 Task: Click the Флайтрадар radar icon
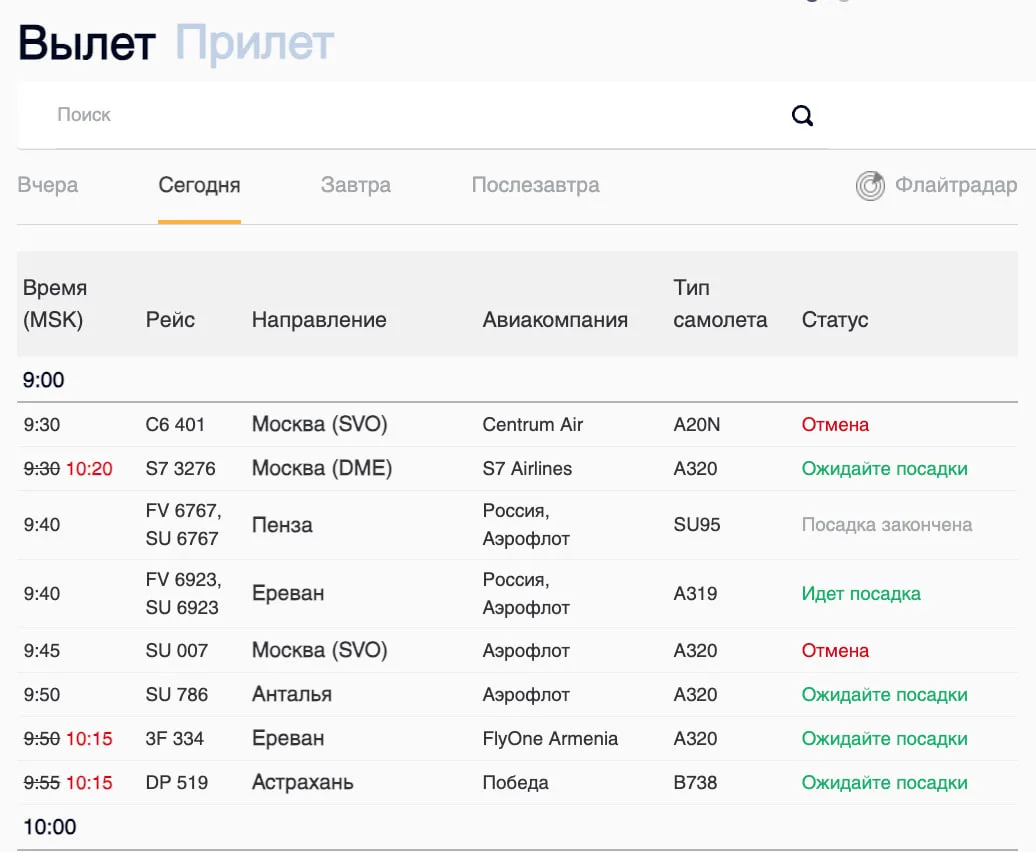pyautogui.click(x=870, y=186)
